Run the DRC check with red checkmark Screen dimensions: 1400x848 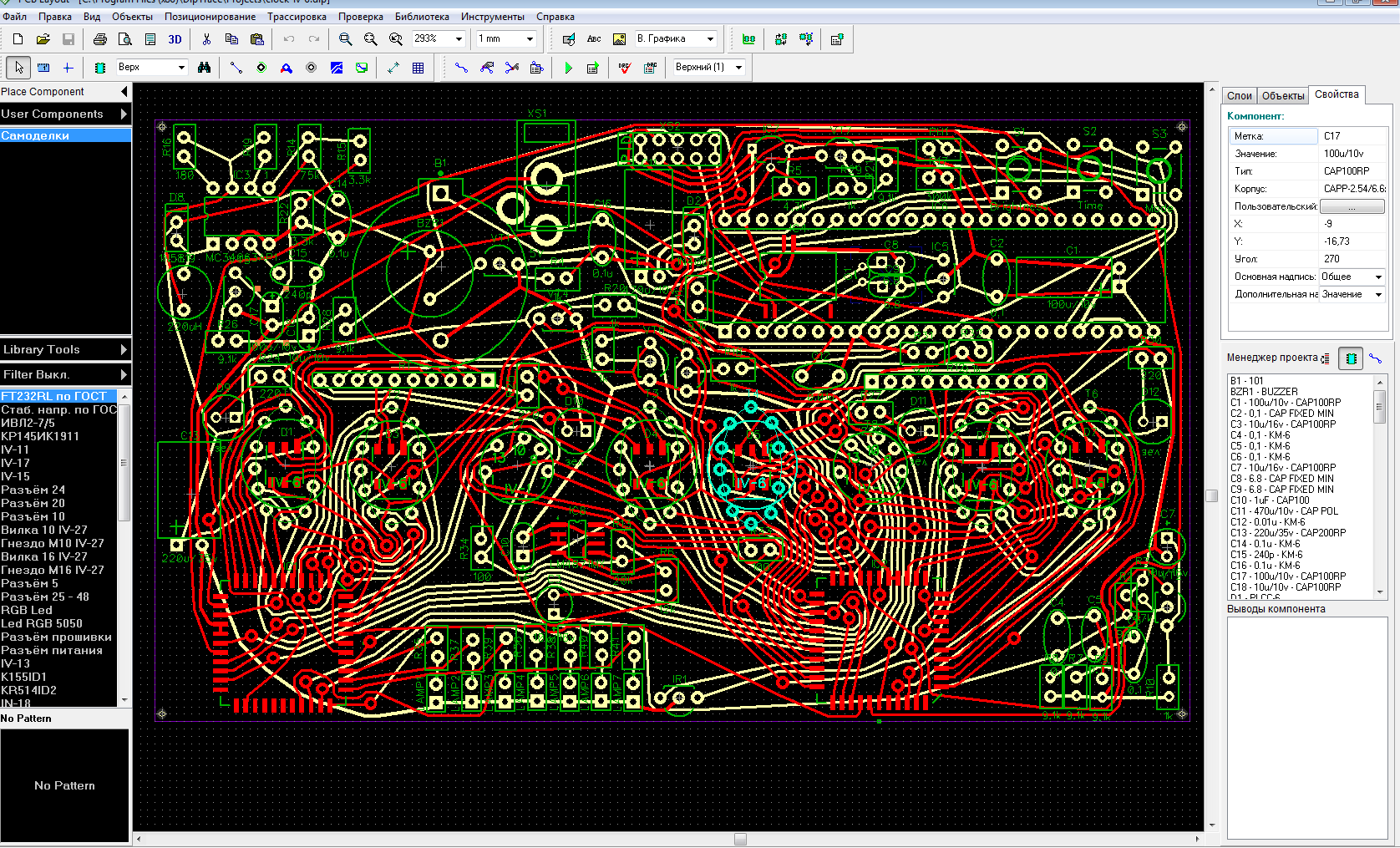click(x=625, y=68)
